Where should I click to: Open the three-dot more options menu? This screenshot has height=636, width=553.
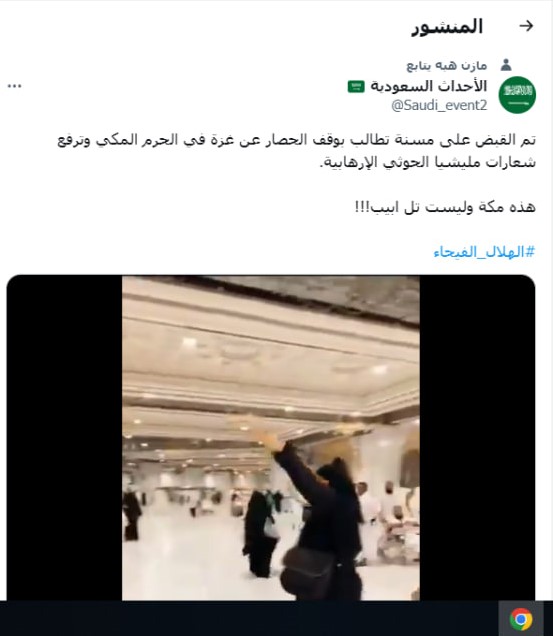tap(15, 86)
